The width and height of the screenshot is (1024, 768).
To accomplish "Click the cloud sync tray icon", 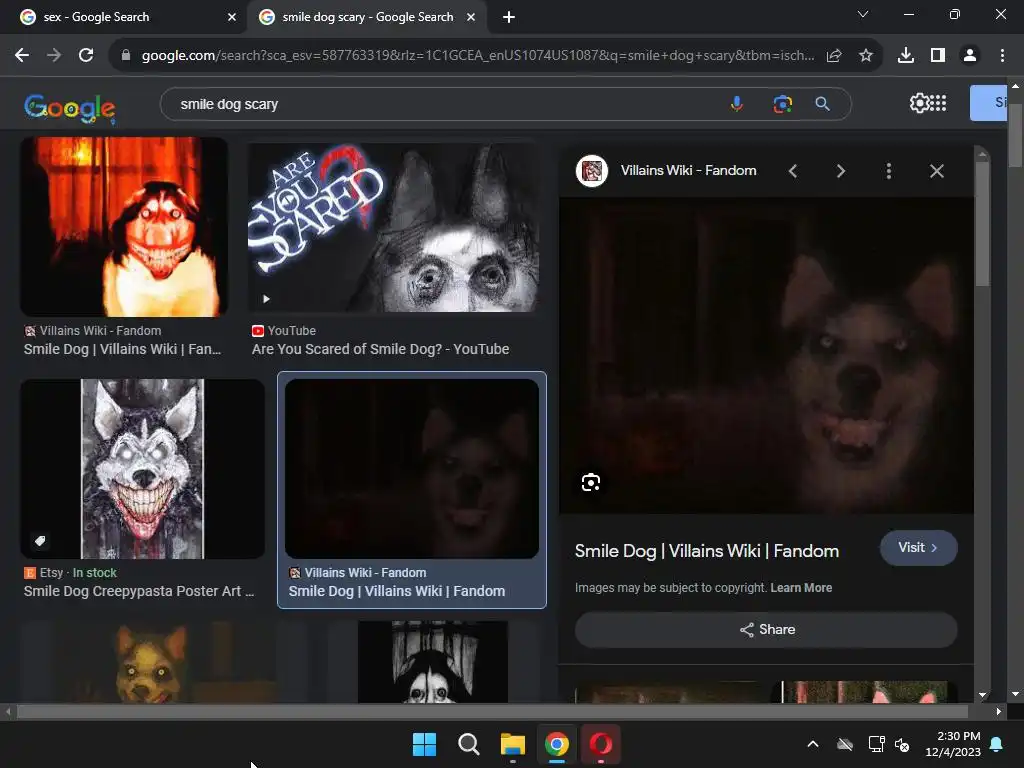I will [845, 744].
